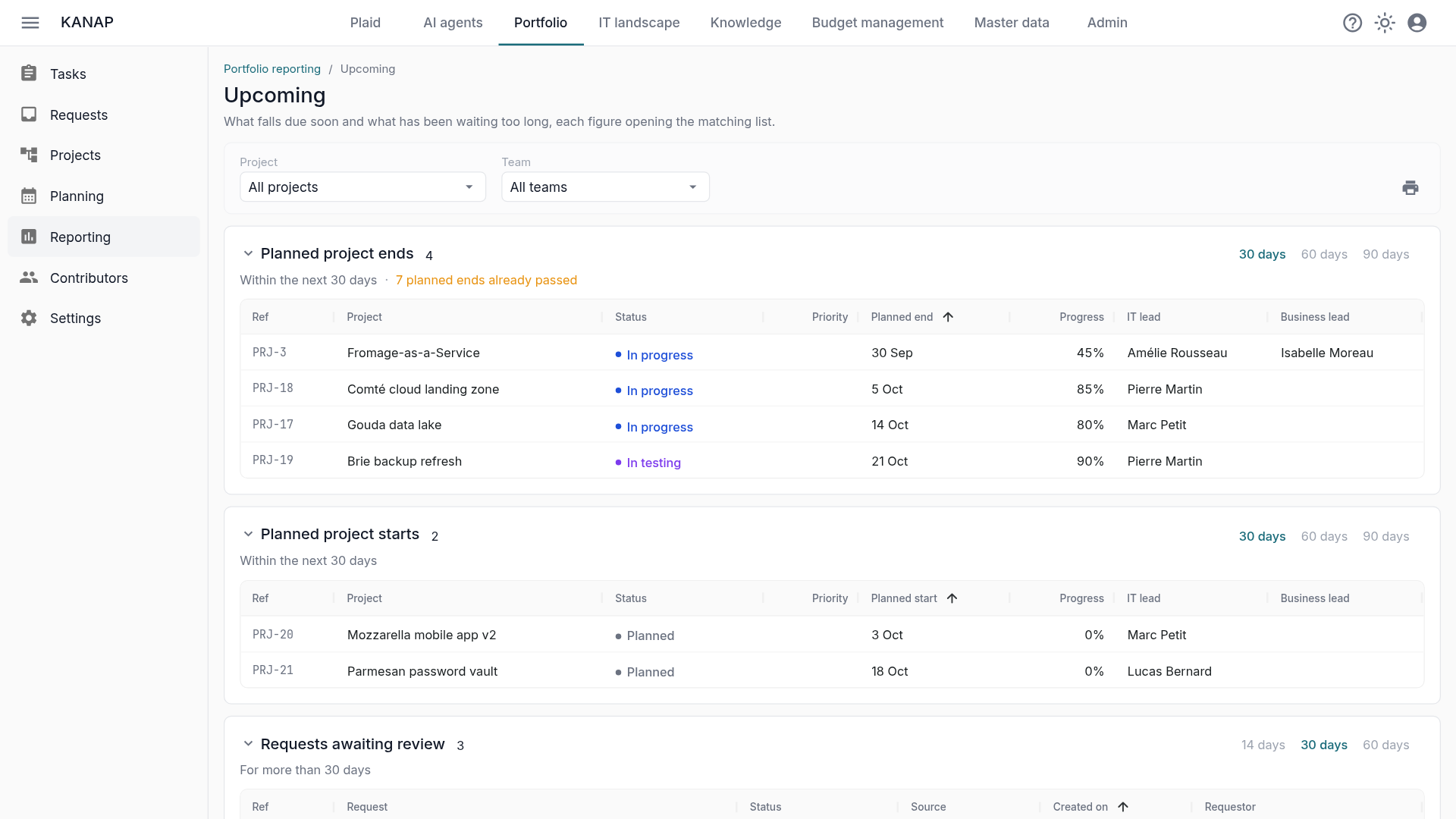Open the Mozzarella mobile app v2 row
The width and height of the screenshot is (1456, 819).
pos(832,635)
